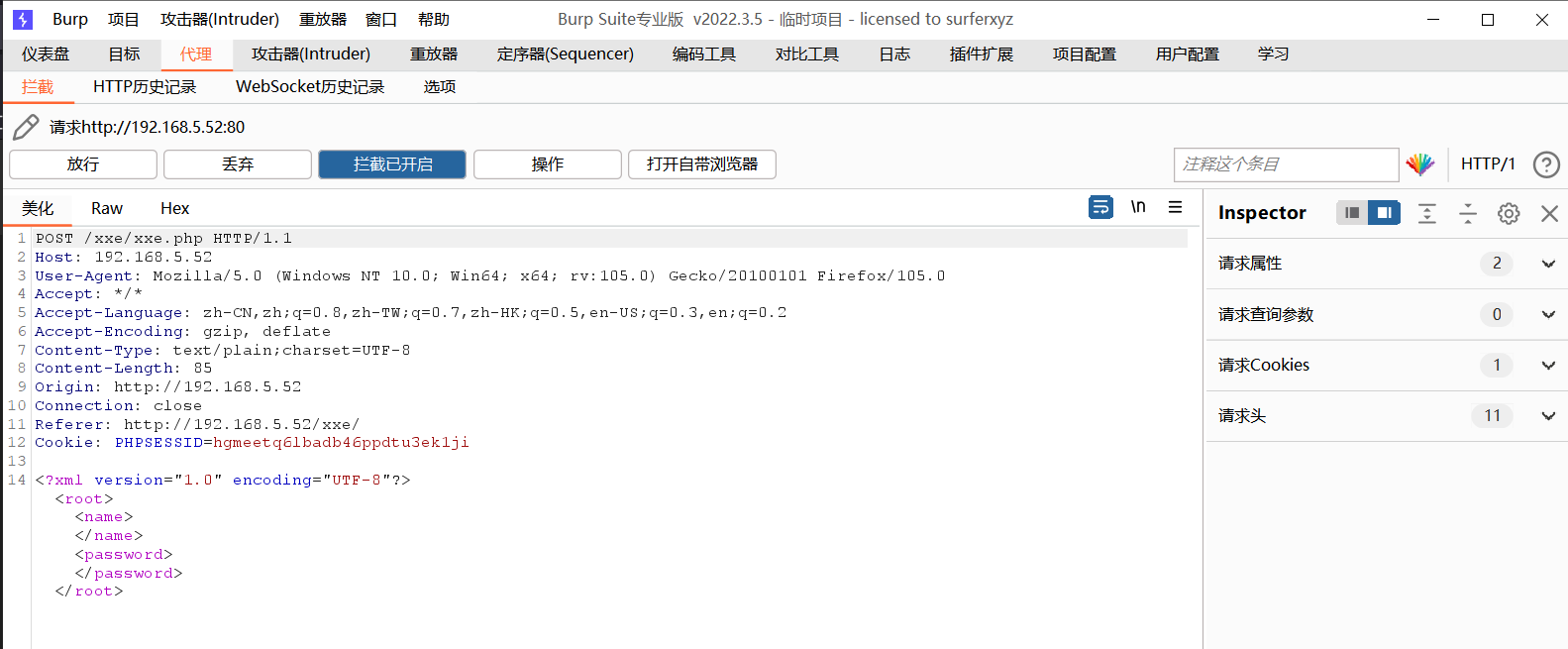This screenshot has width=1568, height=649.
Task: Click Inspector collapse all sections icon
Action: coord(1468,213)
